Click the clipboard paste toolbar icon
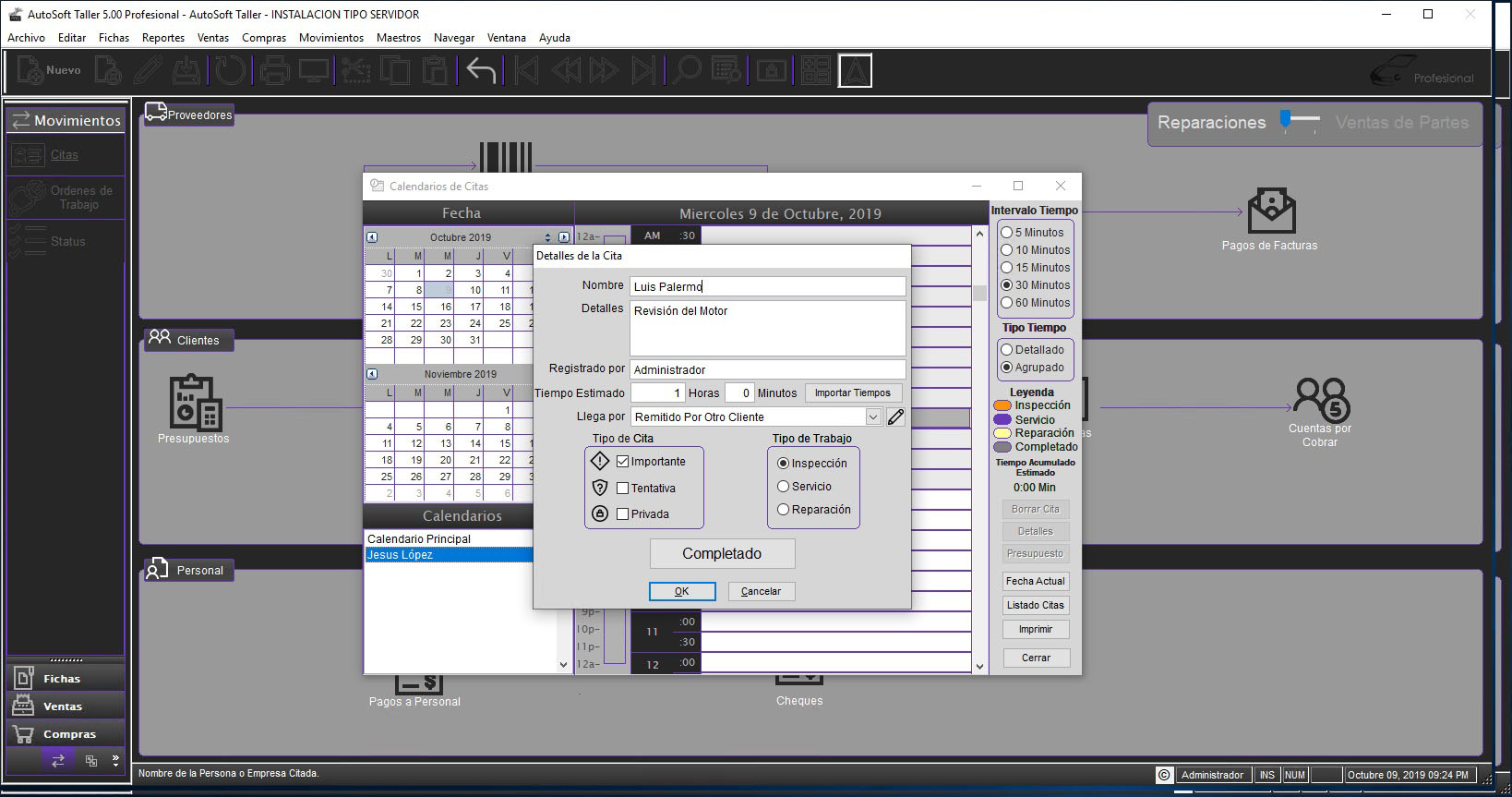The image size is (1512, 797). (435, 70)
